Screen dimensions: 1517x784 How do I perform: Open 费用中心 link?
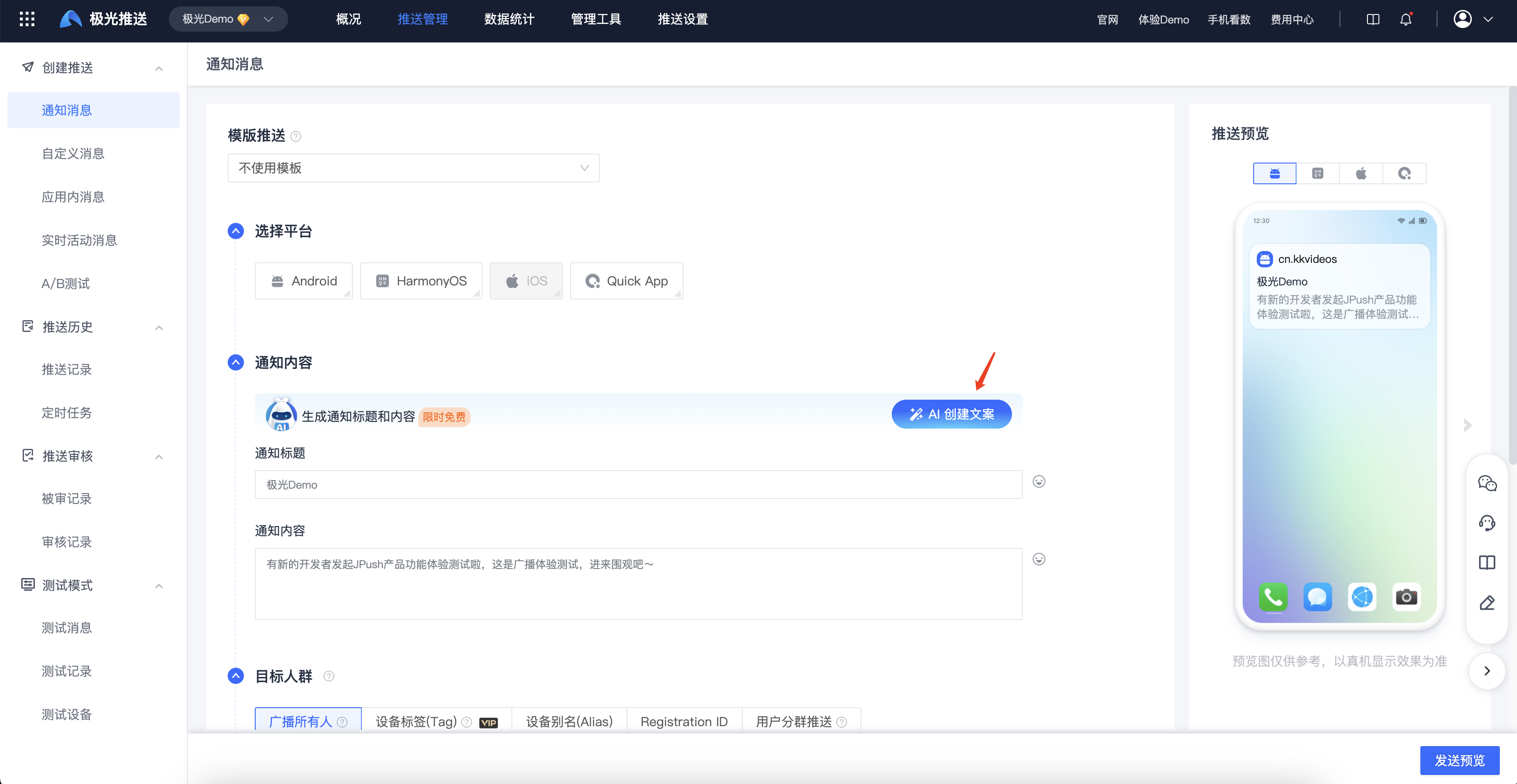point(1292,19)
